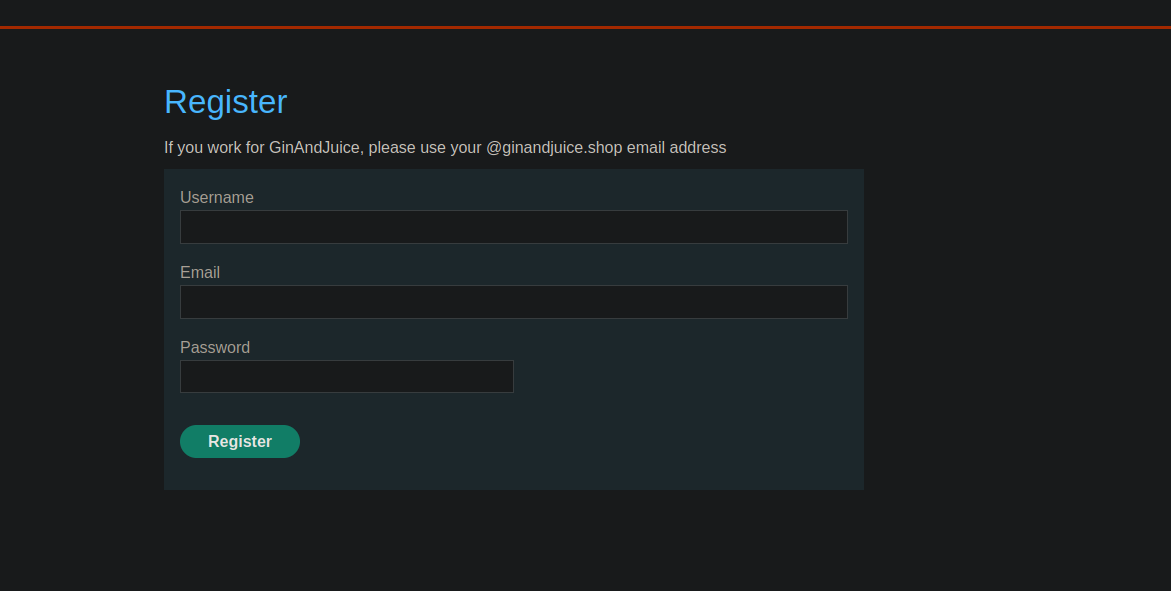Focus the Email text box
1171x591 pixels.
513,302
